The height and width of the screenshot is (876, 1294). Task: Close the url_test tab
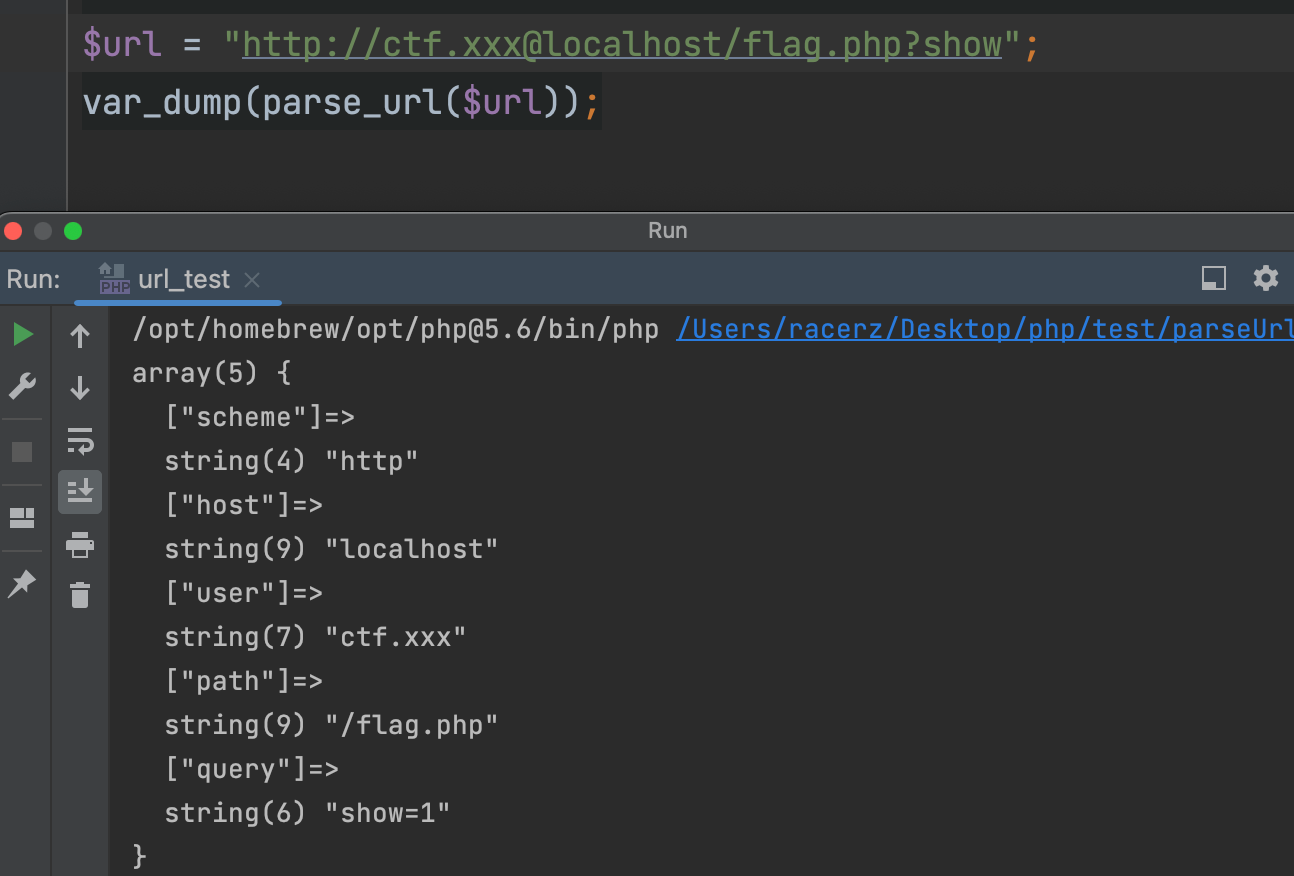point(252,280)
